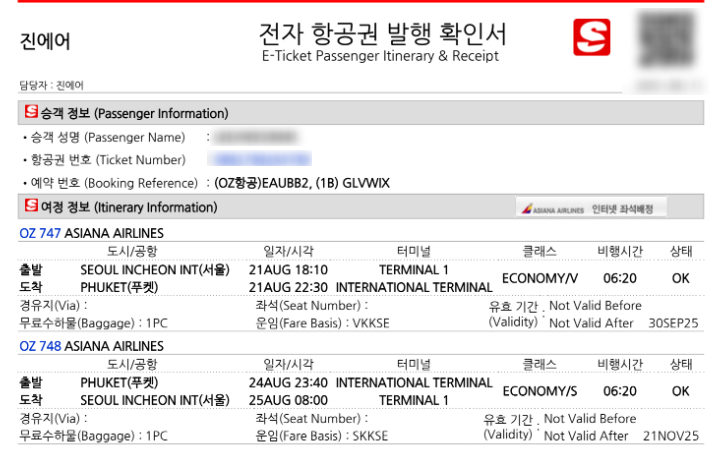Click the 출발 row label for OZ 747
722x449 pixels.
click(30, 269)
